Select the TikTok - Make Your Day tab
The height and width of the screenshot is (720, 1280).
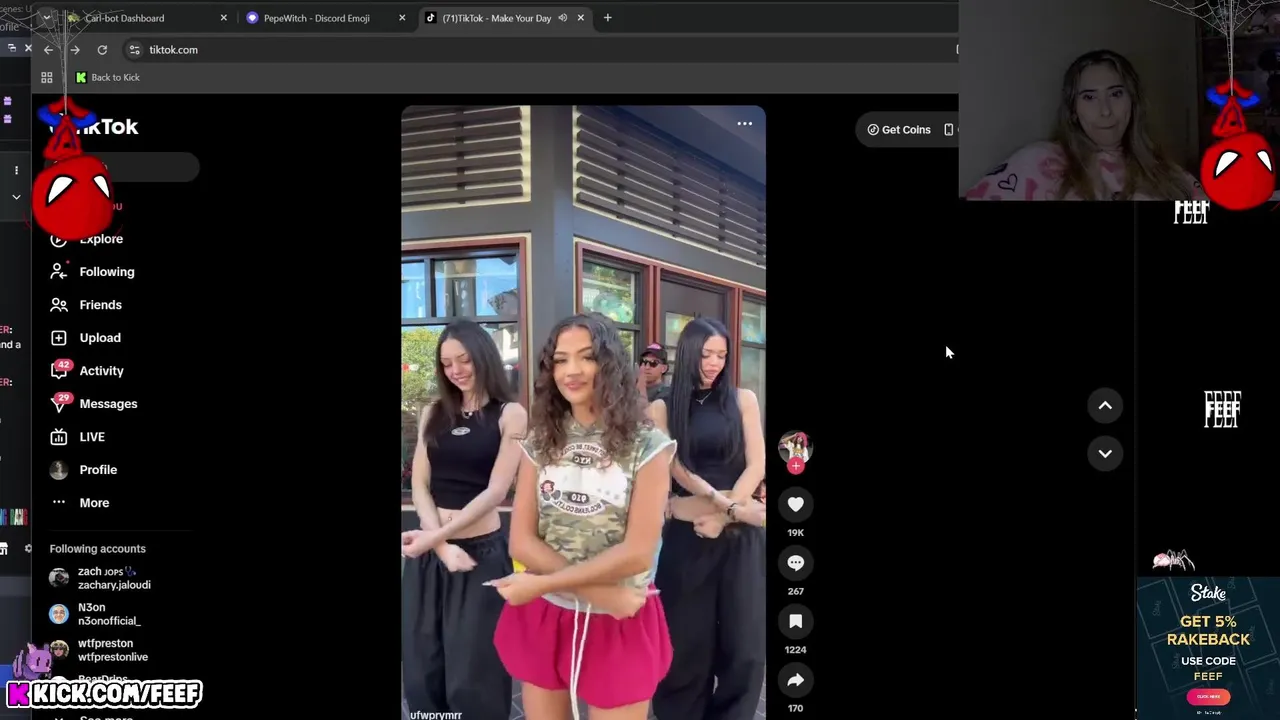tap(496, 18)
